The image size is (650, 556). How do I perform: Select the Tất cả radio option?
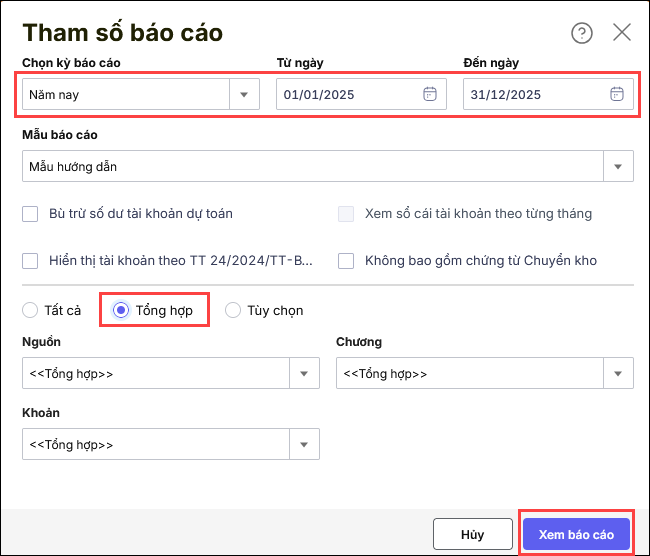click(x=30, y=310)
